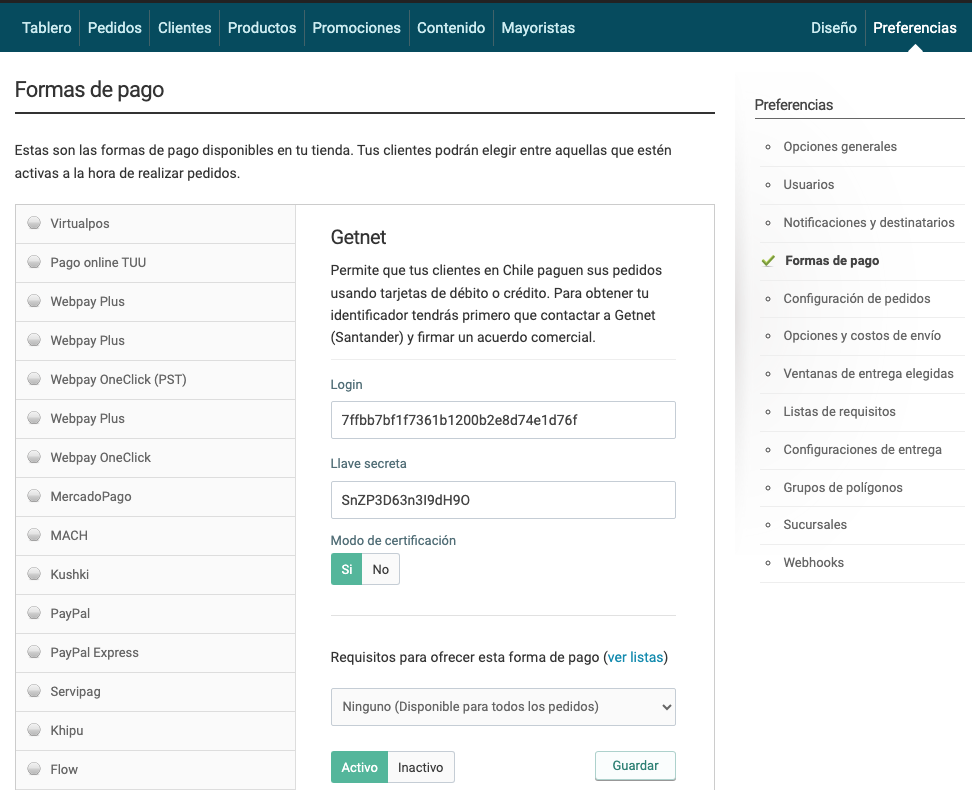Viewport: 972px width, 790px height.
Task: Select the Promociones nav item
Action: tap(356, 28)
